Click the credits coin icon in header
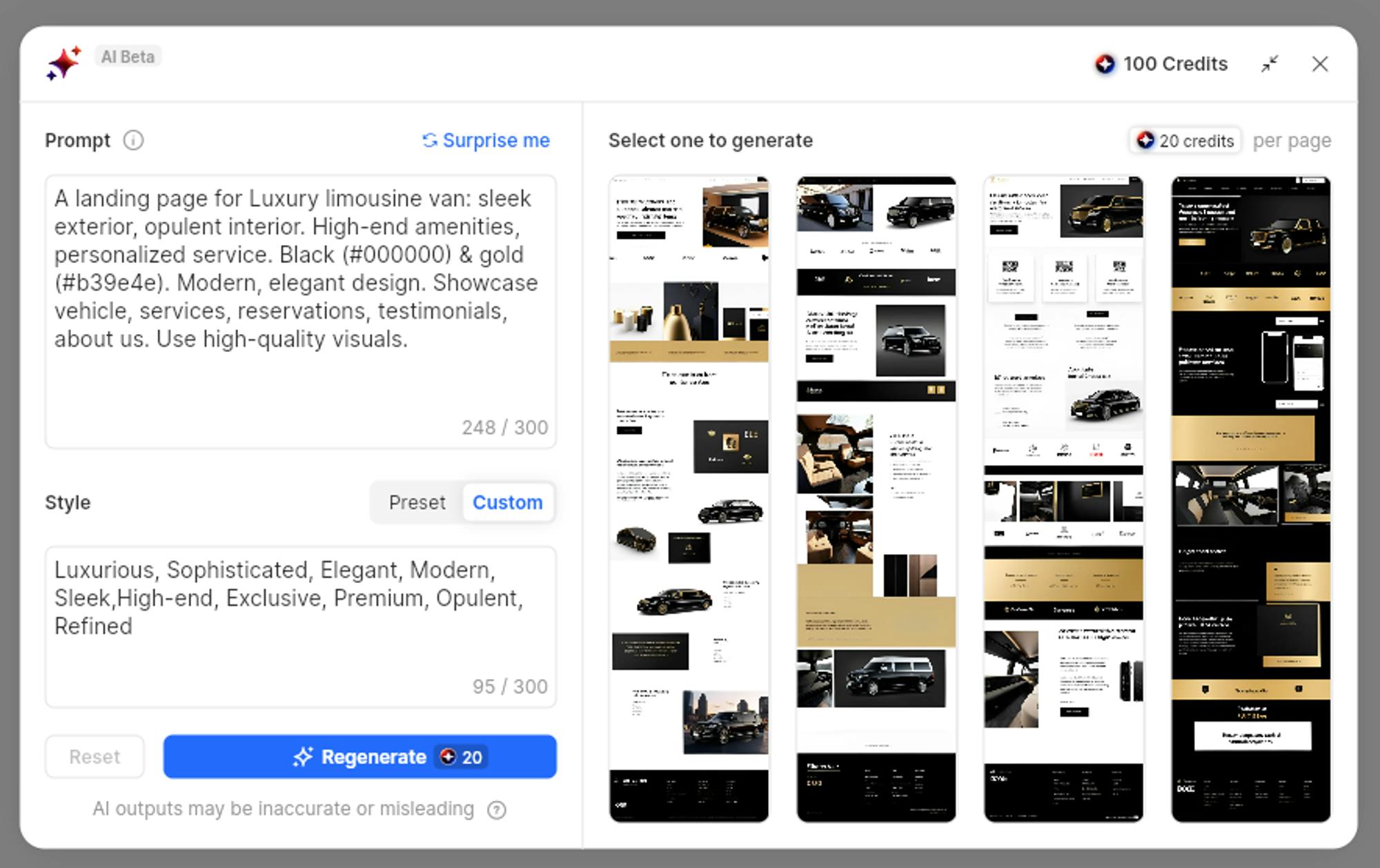1380x868 pixels. click(1105, 64)
